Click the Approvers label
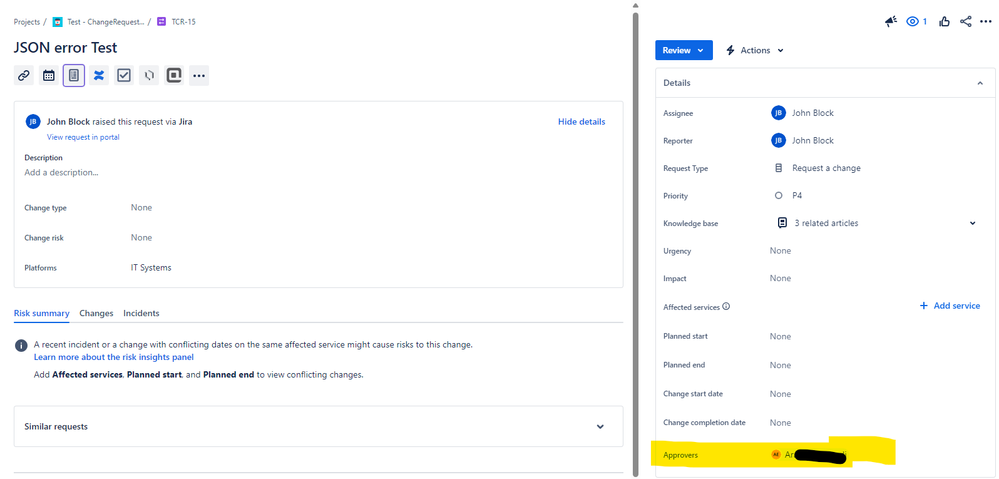Screen dimensions: 999x479 pos(680,455)
